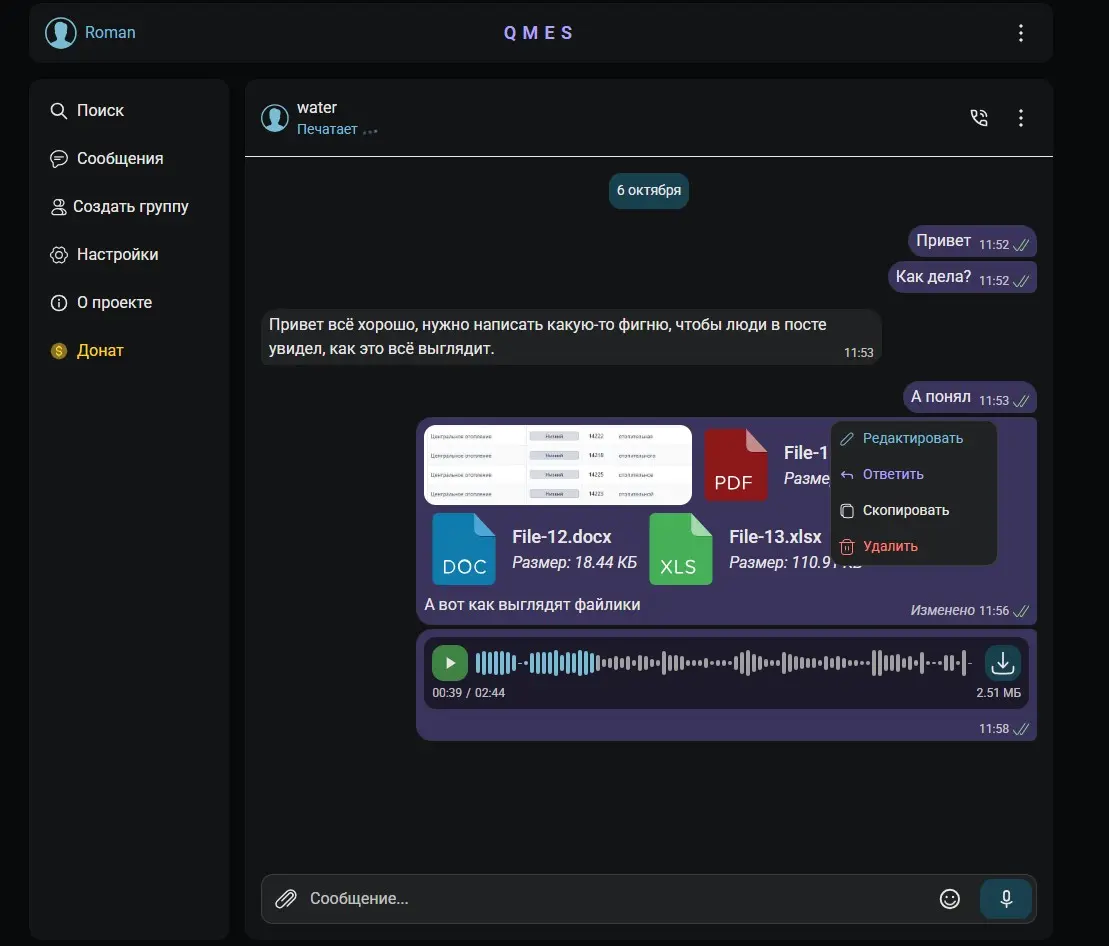Viewport: 1109px width, 946px height.
Task: Click the water contact name in header
Action: [317, 107]
